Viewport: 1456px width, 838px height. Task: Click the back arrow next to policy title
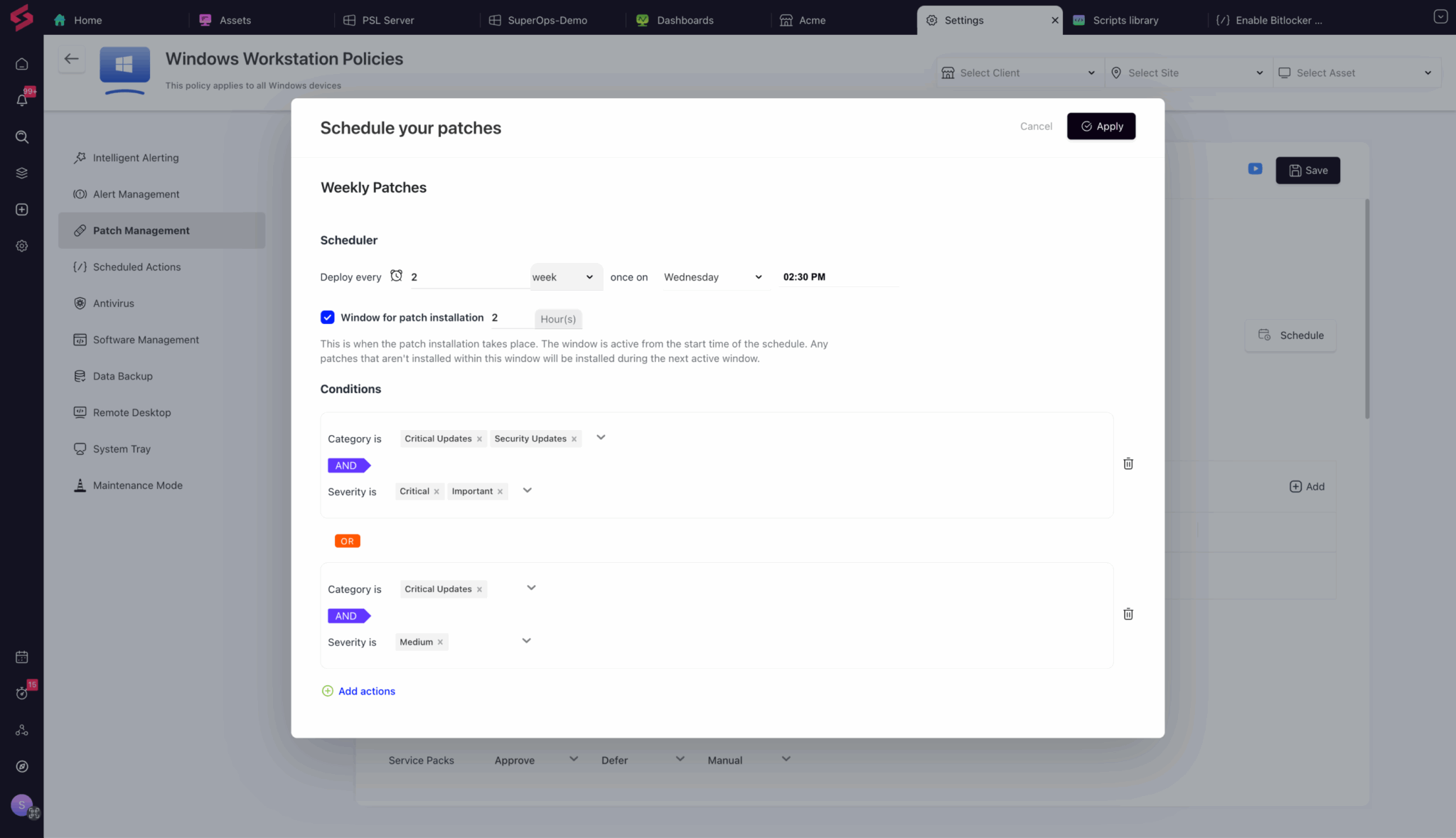coord(71,59)
